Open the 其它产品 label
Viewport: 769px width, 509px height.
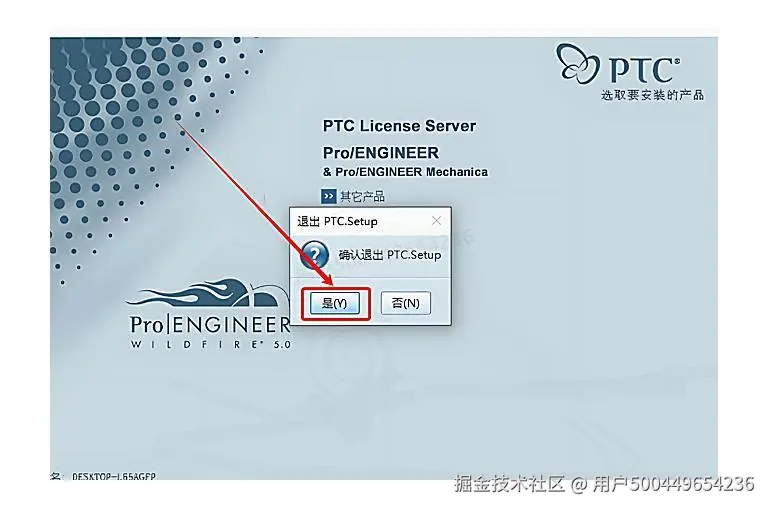point(362,197)
